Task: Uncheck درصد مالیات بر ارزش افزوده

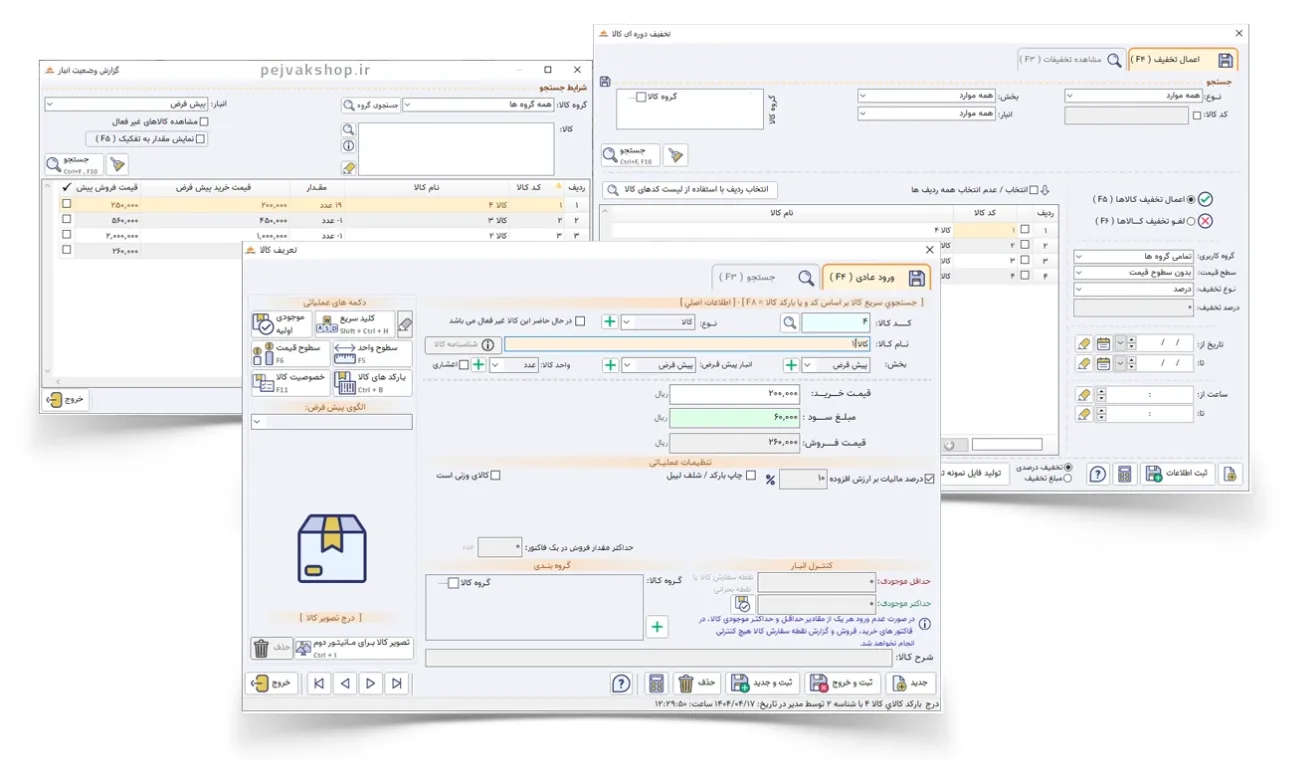Action: [x=930, y=479]
